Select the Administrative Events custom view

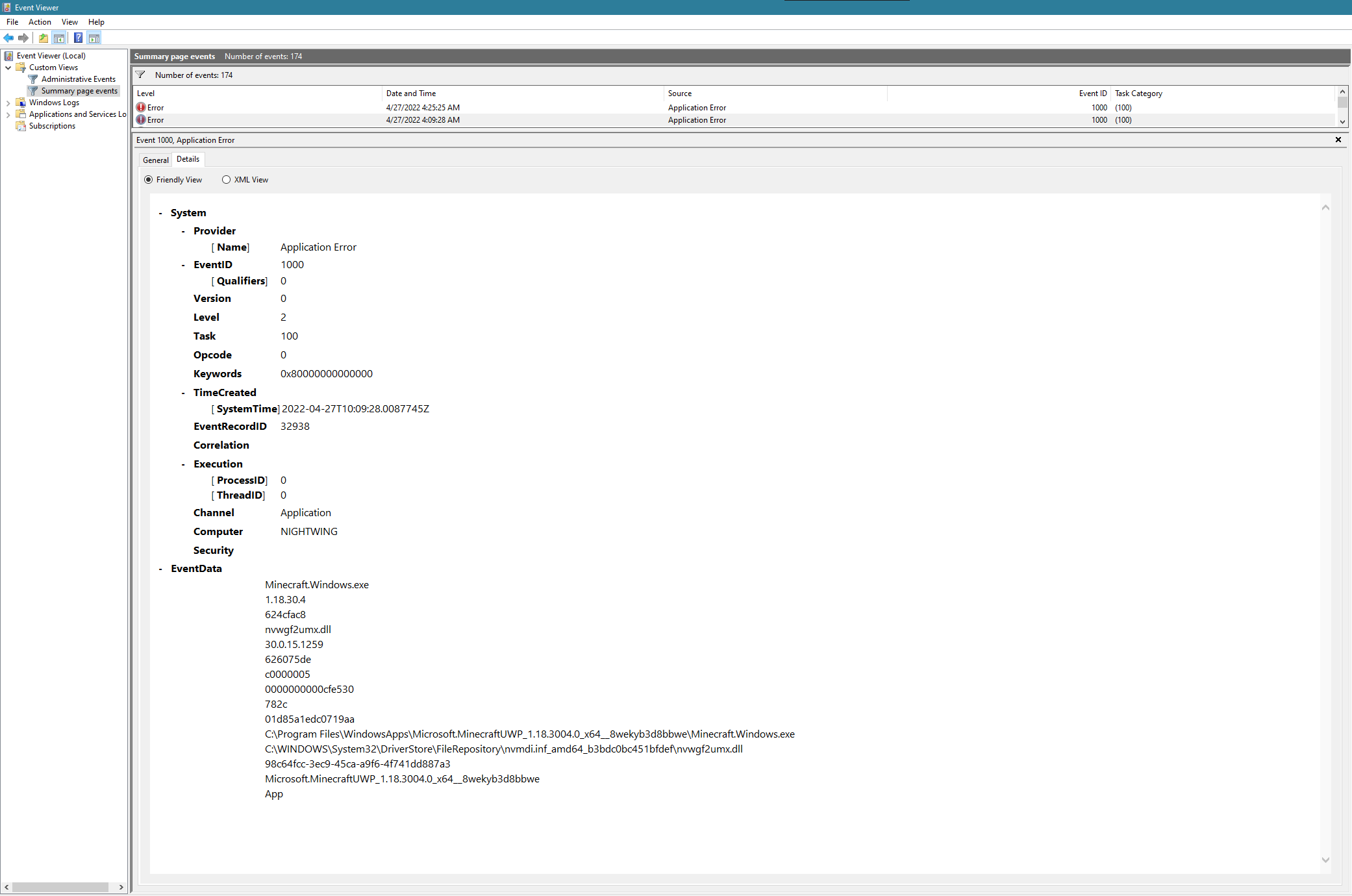(78, 79)
